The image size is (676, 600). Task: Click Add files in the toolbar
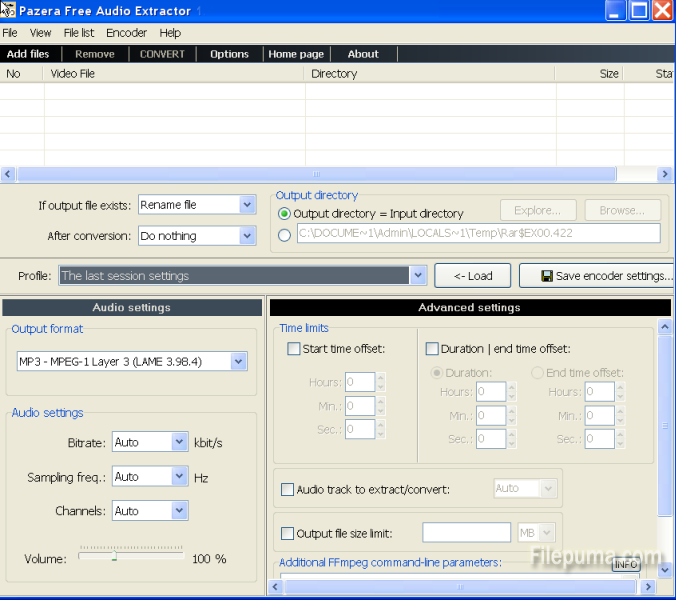pos(28,54)
